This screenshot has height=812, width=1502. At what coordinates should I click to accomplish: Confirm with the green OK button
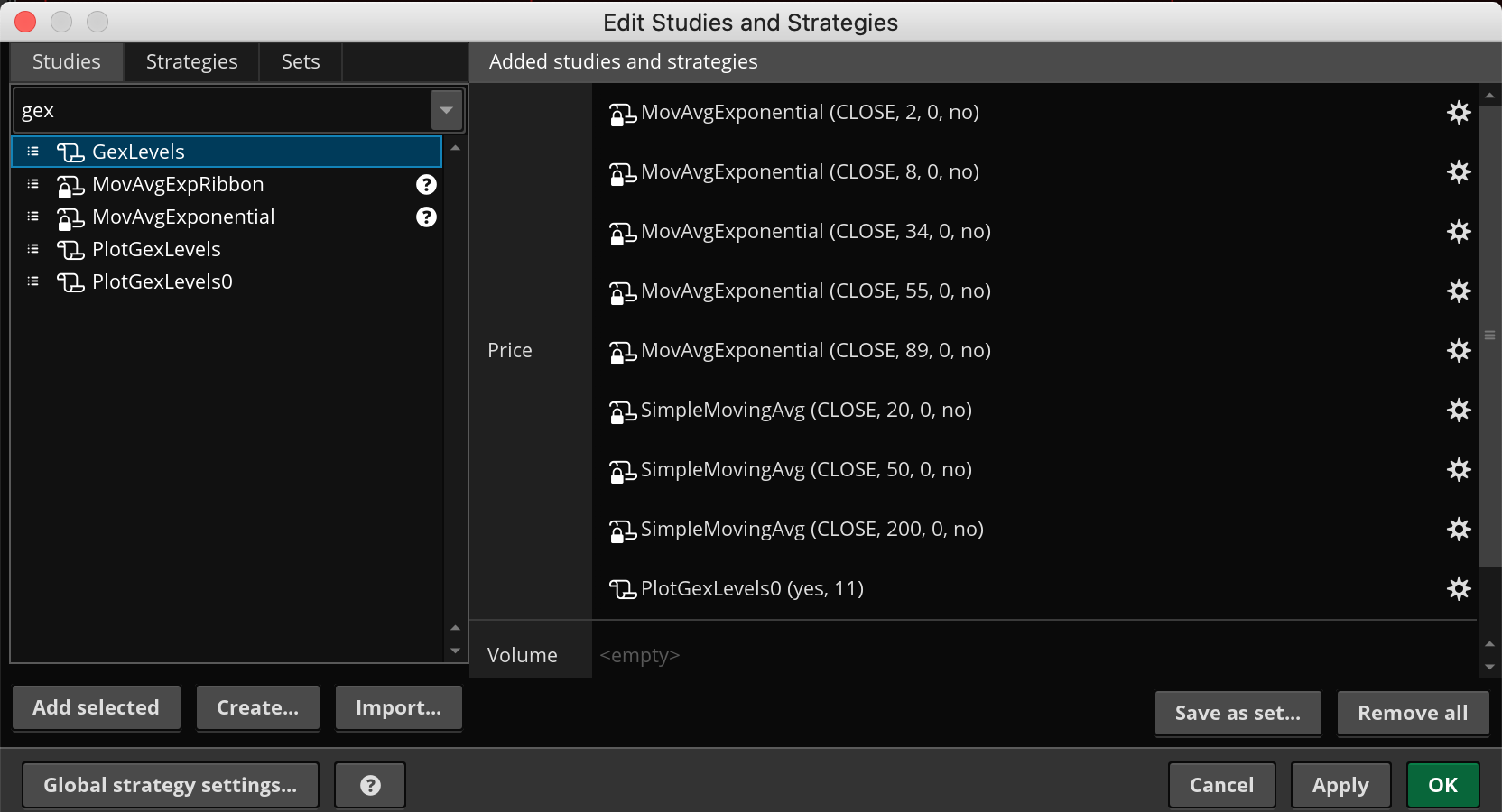[x=1443, y=785]
